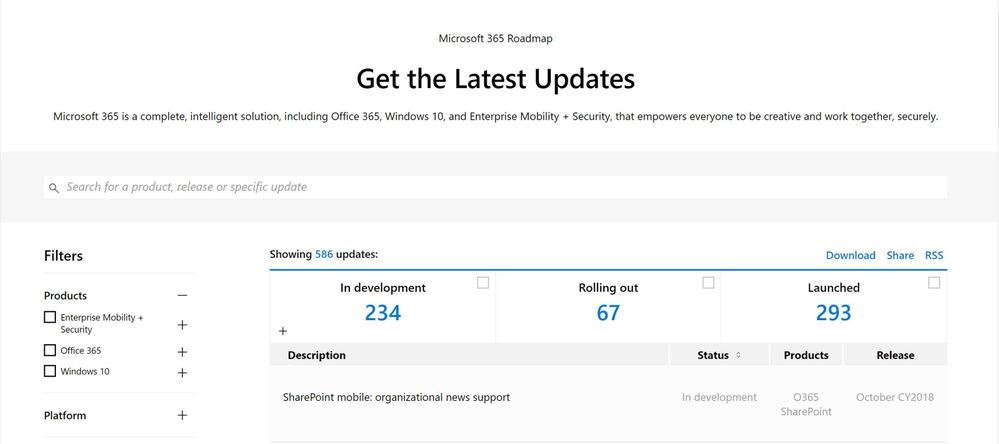Expand Enterprise Mobility + Security subcategories
This screenshot has width=999, height=444.
pyautogui.click(x=182, y=325)
